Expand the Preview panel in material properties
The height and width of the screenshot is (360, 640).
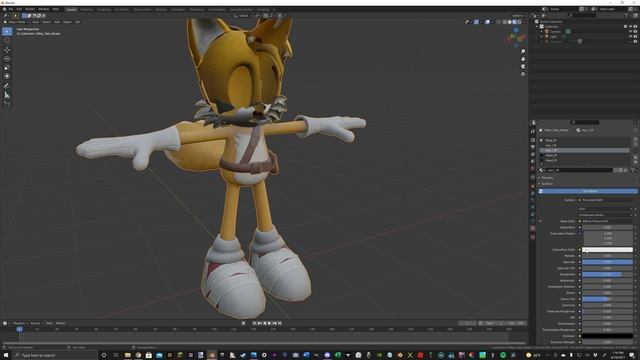click(x=547, y=178)
